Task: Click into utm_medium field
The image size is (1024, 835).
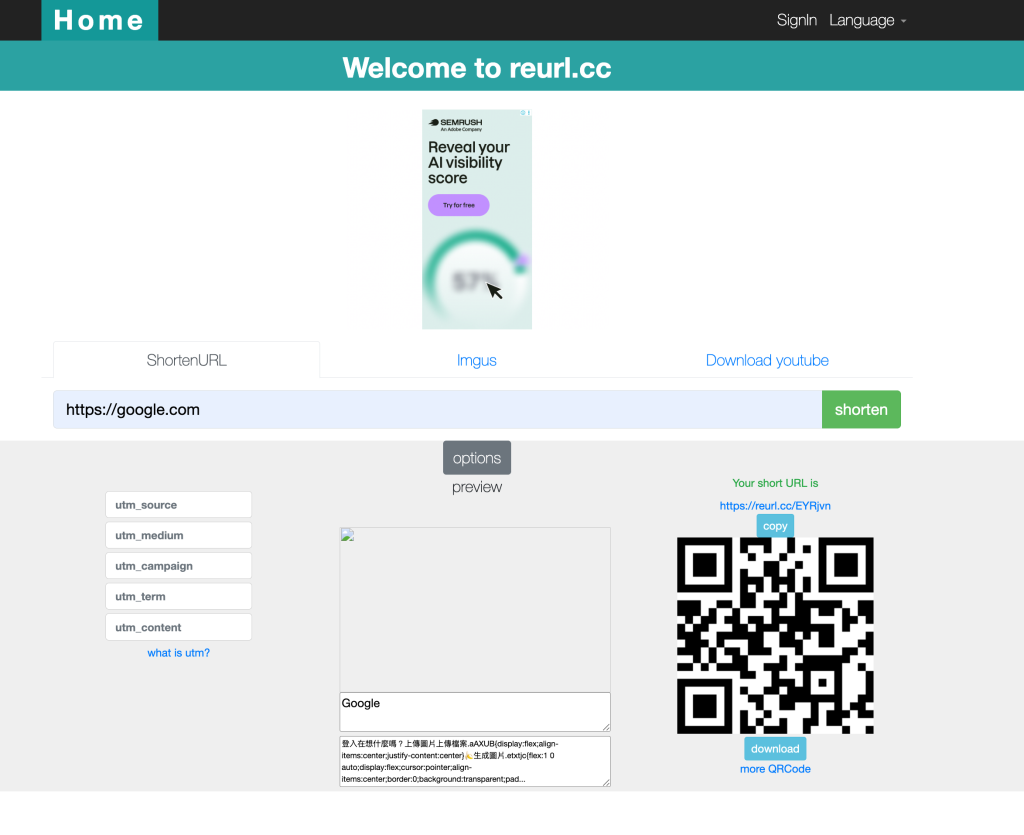Action: point(178,535)
